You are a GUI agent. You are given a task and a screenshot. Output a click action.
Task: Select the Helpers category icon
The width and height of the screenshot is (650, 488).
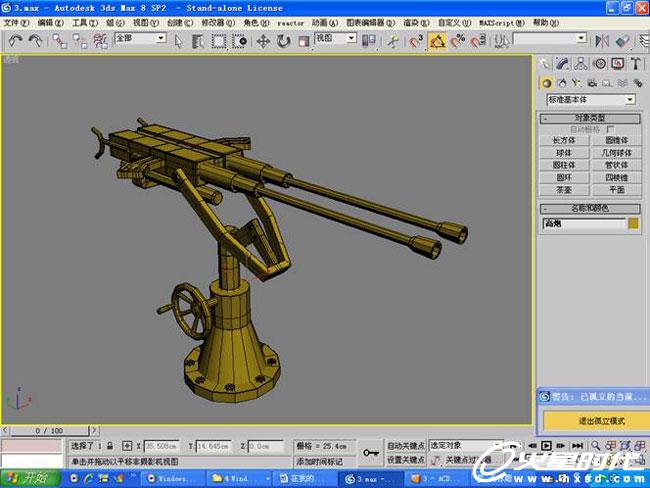click(607, 83)
